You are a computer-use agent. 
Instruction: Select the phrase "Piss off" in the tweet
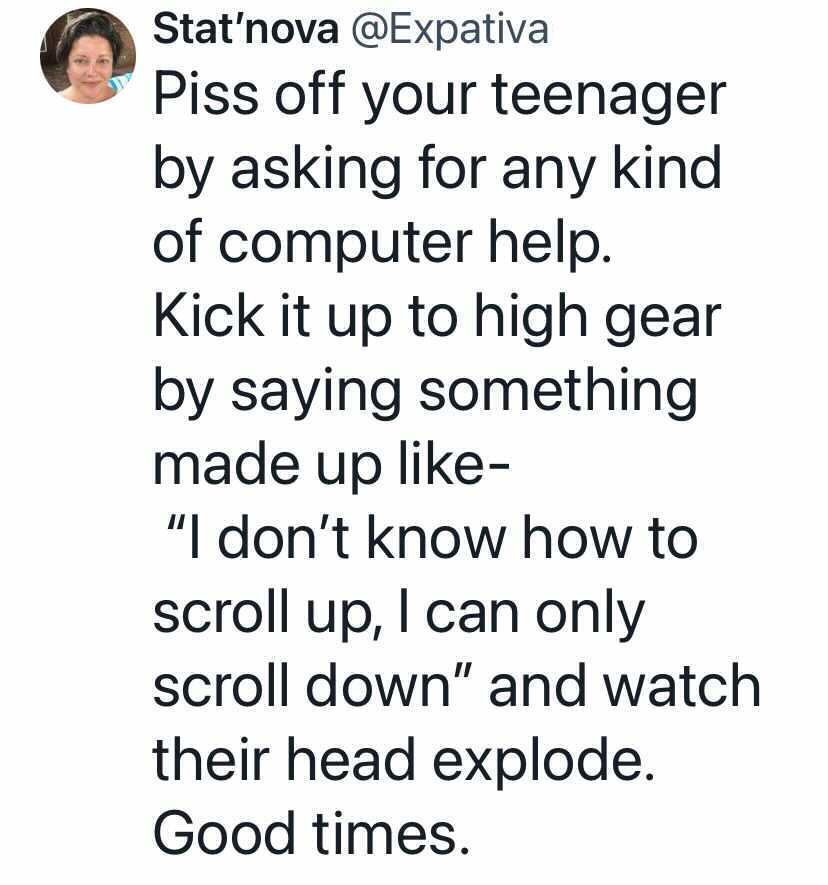coord(249,93)
